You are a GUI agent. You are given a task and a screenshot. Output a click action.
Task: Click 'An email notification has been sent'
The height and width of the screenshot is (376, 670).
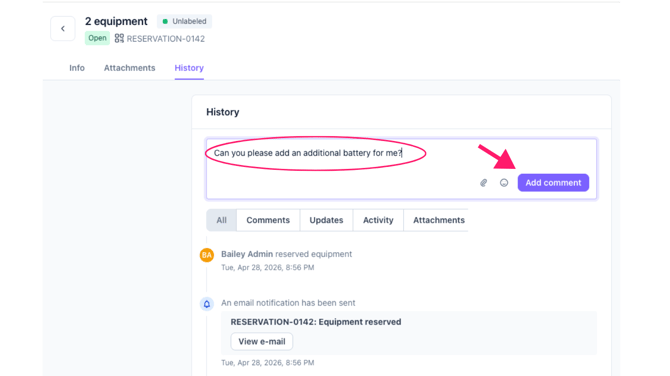pos(288,303)
